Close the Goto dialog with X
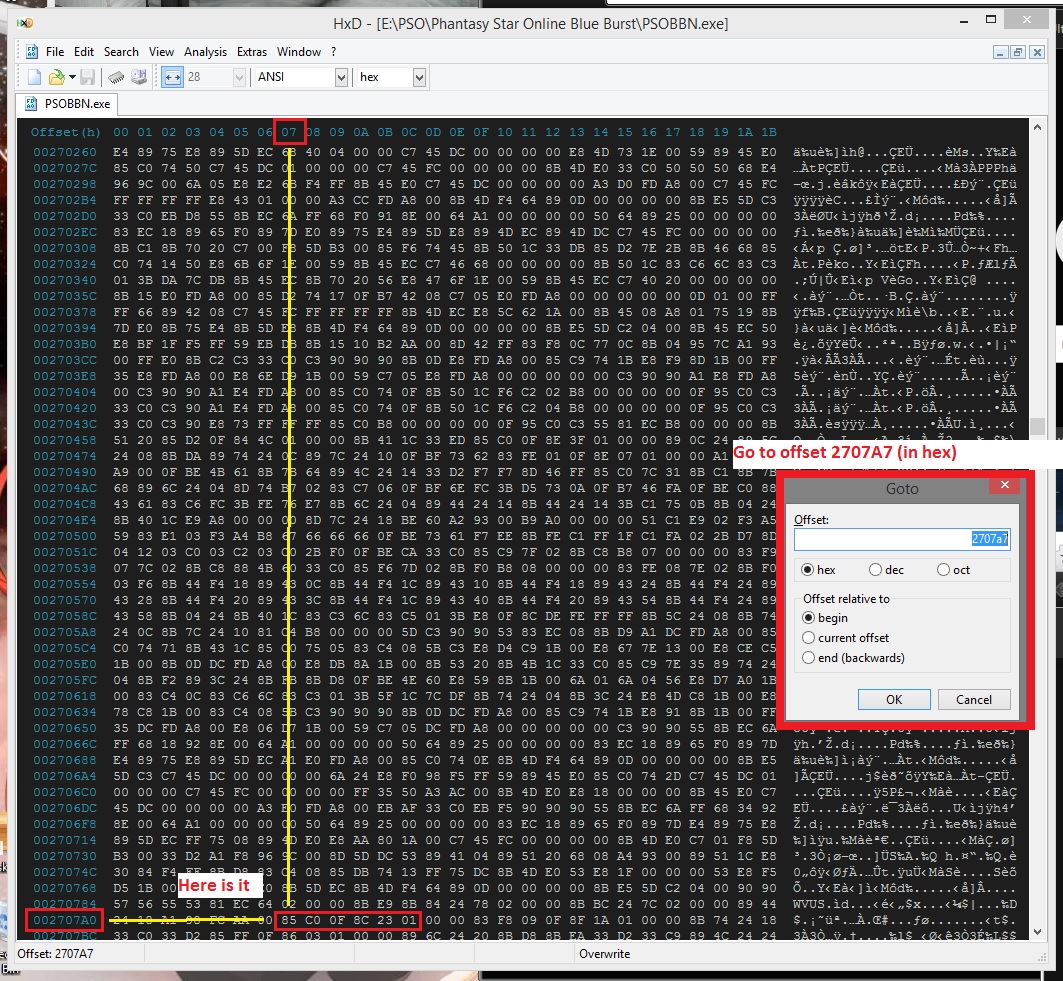 point(1005,485)
